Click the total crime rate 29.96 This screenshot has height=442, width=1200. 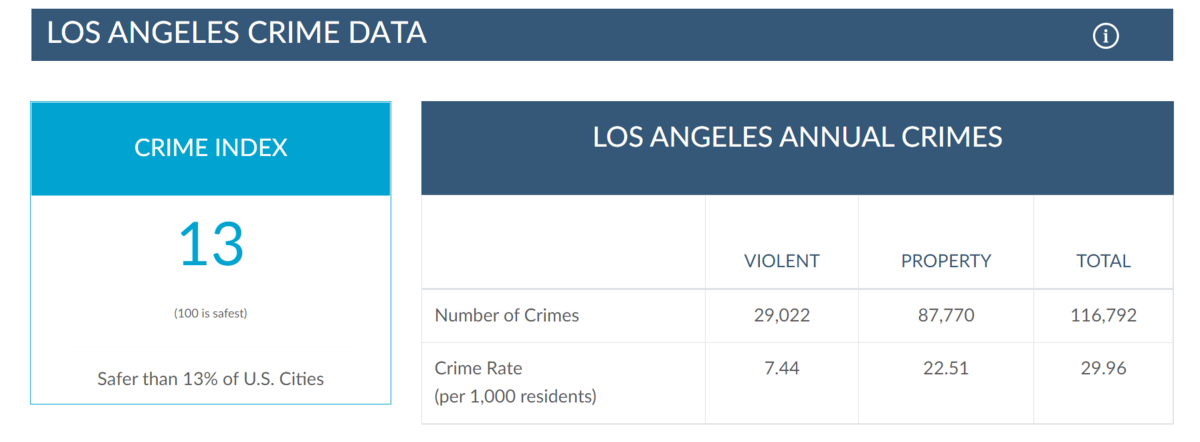click(x=1103, y=368)
